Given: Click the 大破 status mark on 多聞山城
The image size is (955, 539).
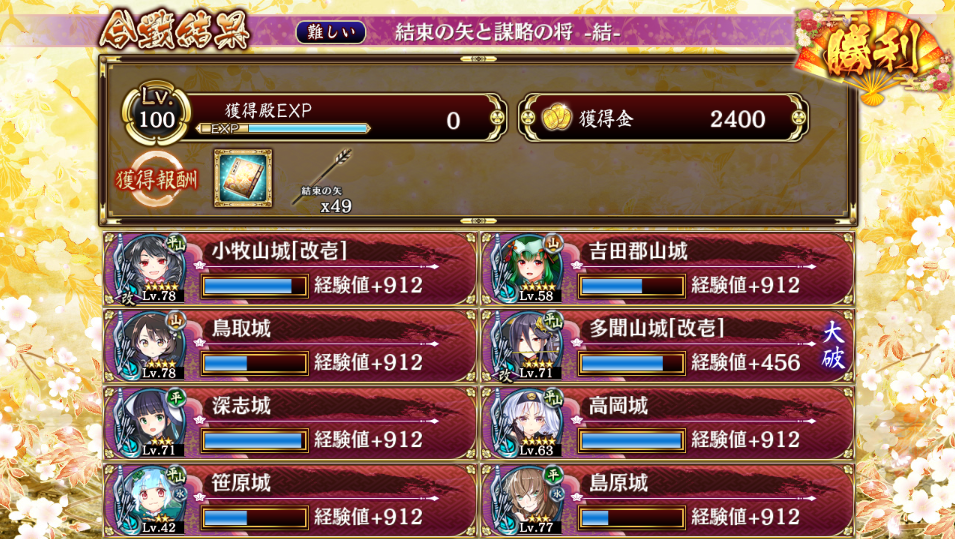Looking at the screenshot, I should 833,345.
